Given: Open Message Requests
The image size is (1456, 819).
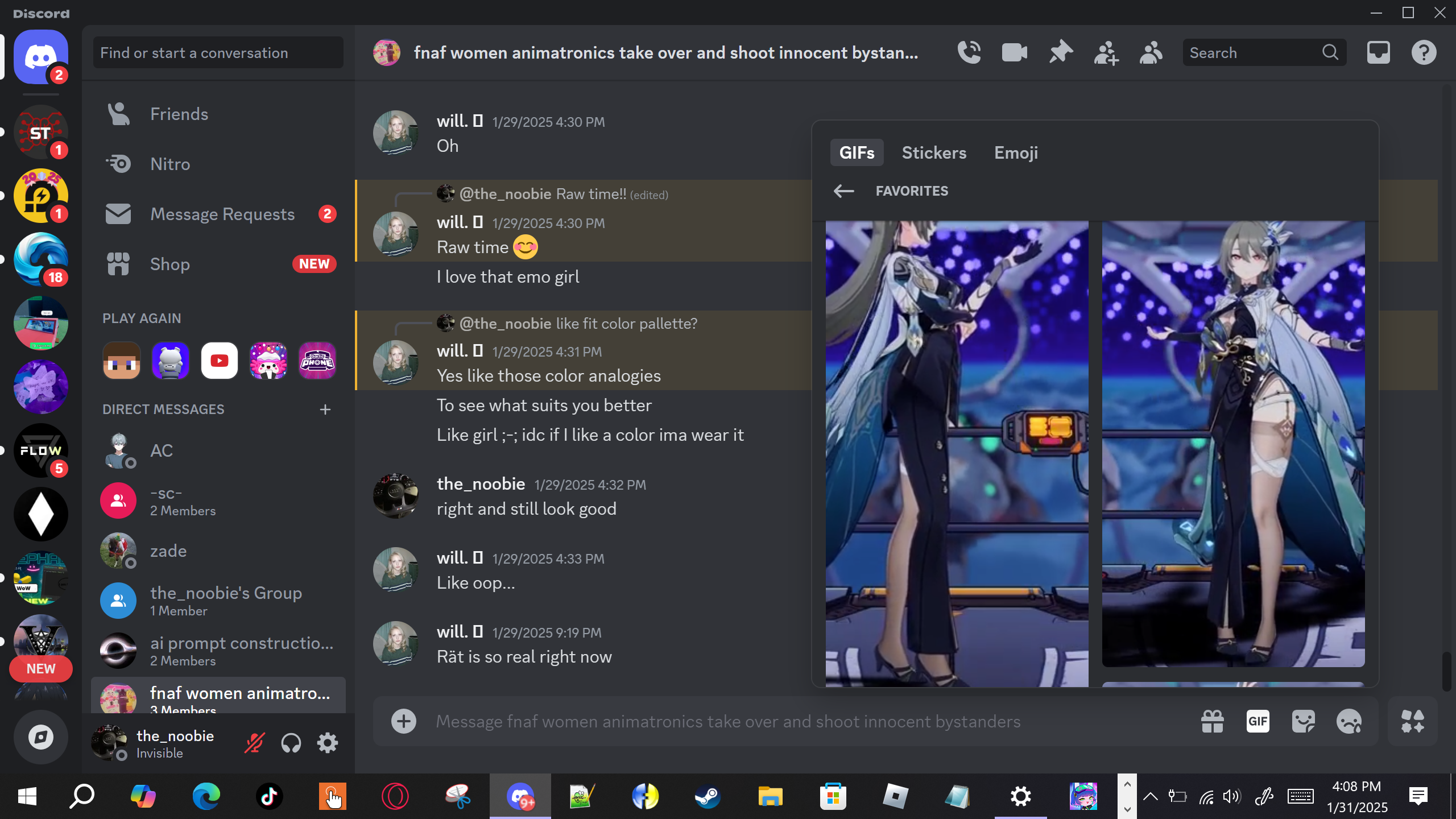Looking at the screenshot, I should (x=222, y=214).
